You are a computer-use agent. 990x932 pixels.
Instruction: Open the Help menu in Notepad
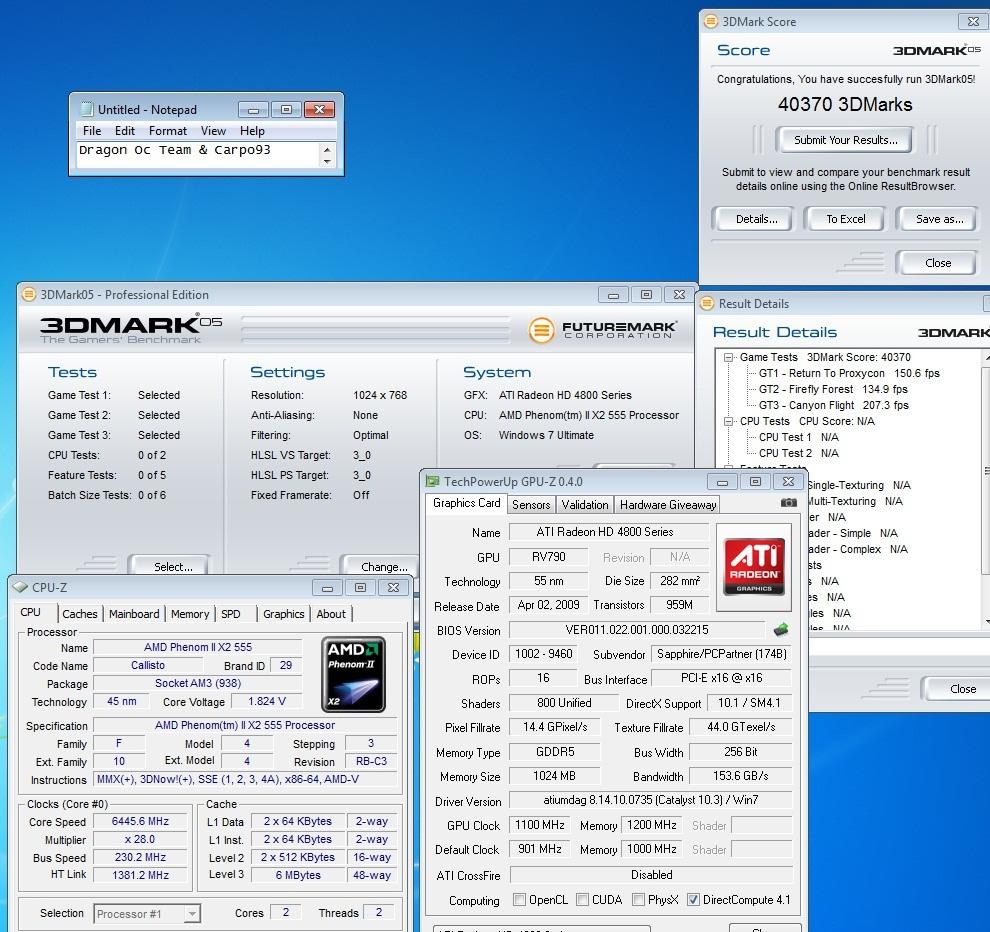[x=253, y=131]
